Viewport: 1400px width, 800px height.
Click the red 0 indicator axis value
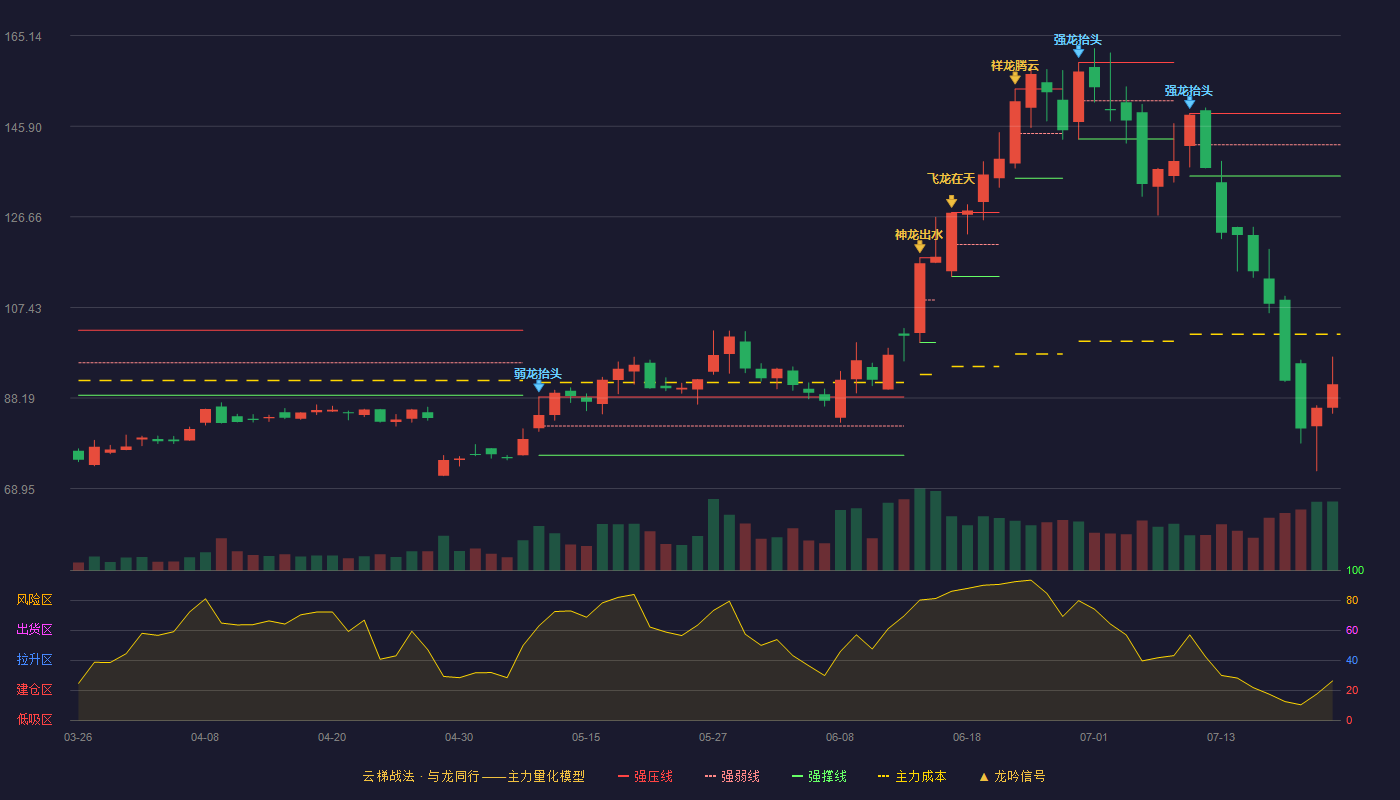pyautogui.click(x=1349, y=720)
